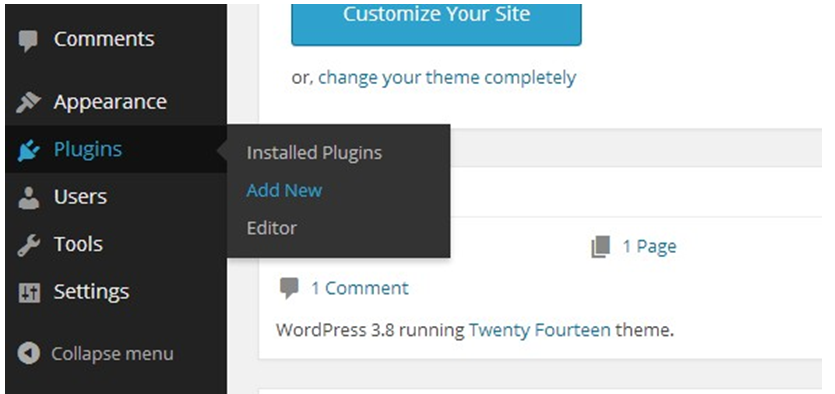Click the pages icon beside 1 Page

click(600, 247)
